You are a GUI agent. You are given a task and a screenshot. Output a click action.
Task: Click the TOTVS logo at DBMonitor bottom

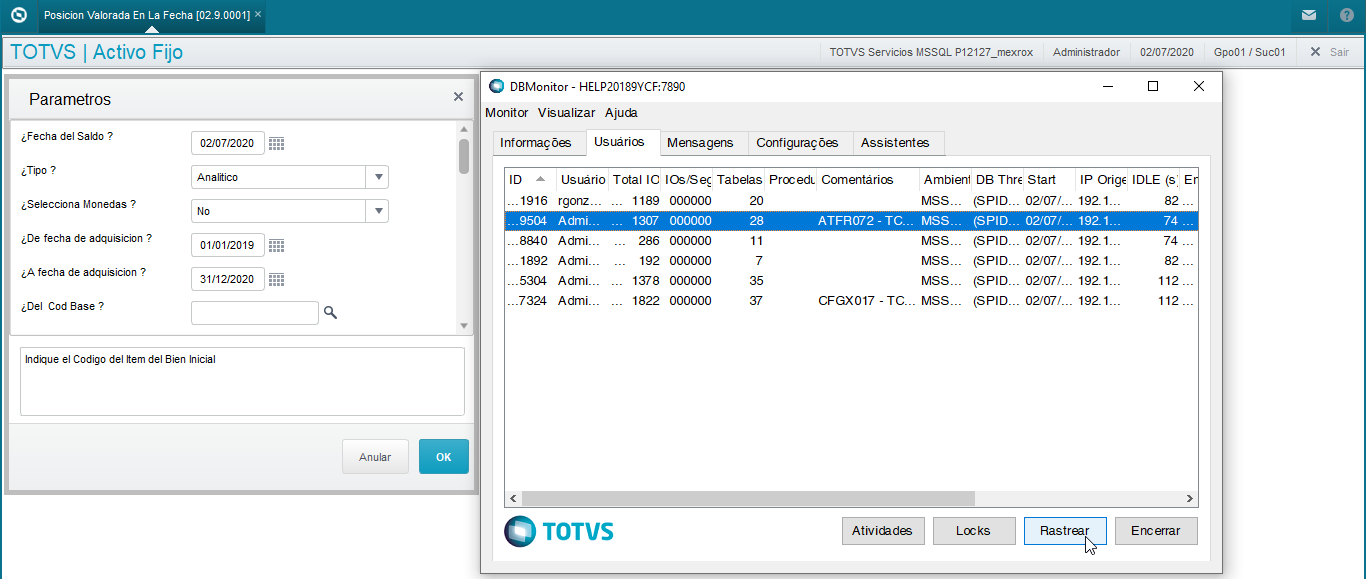[559, 531]
